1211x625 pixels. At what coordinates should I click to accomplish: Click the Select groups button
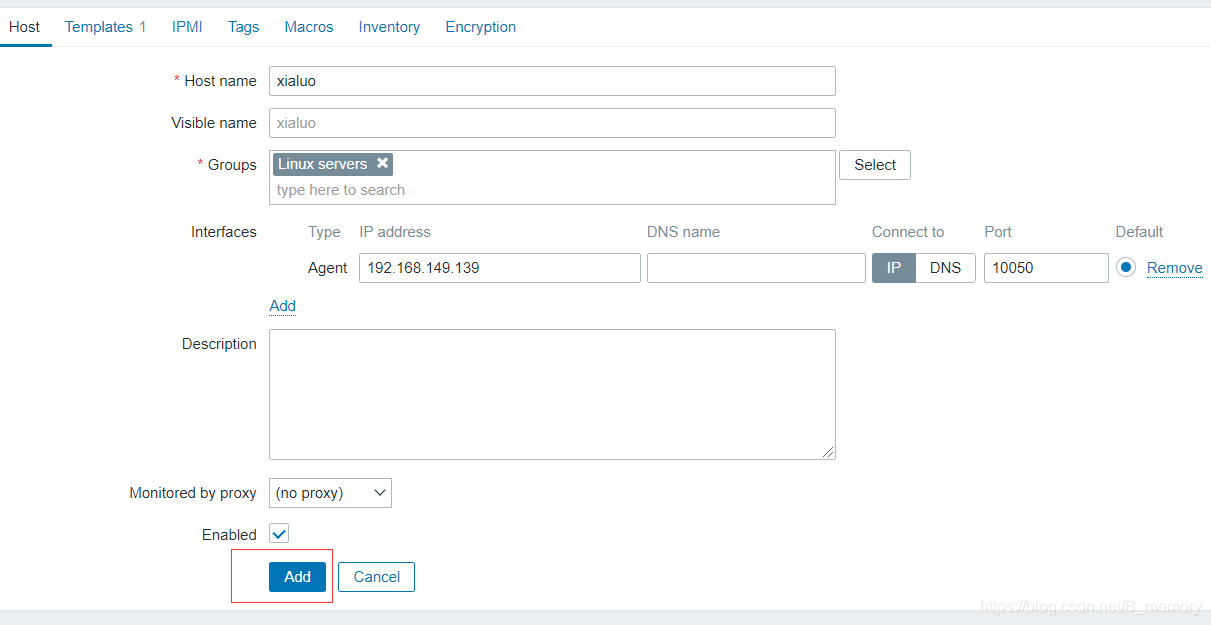pyautogui.click(x=875, y=165)
